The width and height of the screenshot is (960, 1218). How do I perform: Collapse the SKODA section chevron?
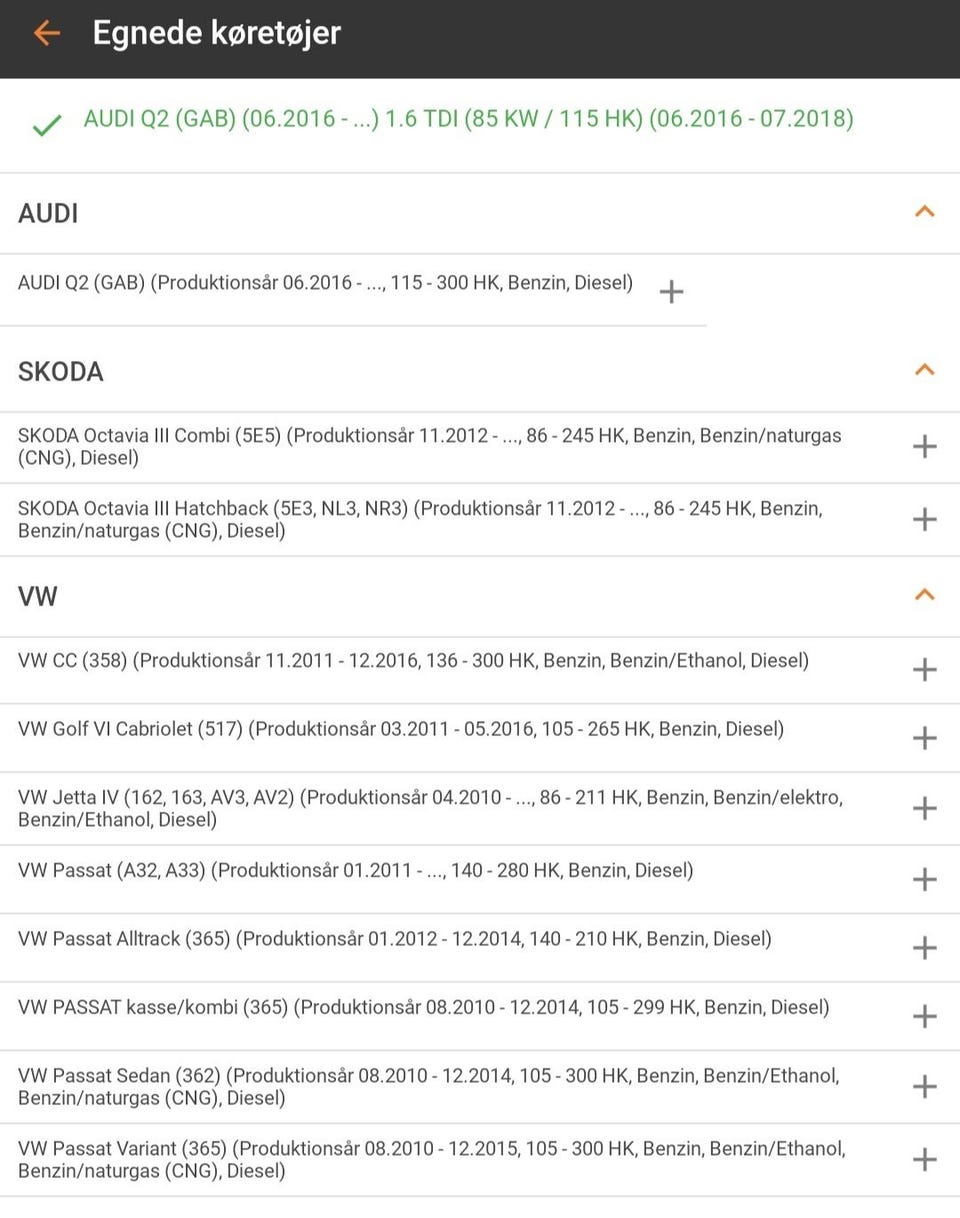pyautogui.click(x=925, y=370)
